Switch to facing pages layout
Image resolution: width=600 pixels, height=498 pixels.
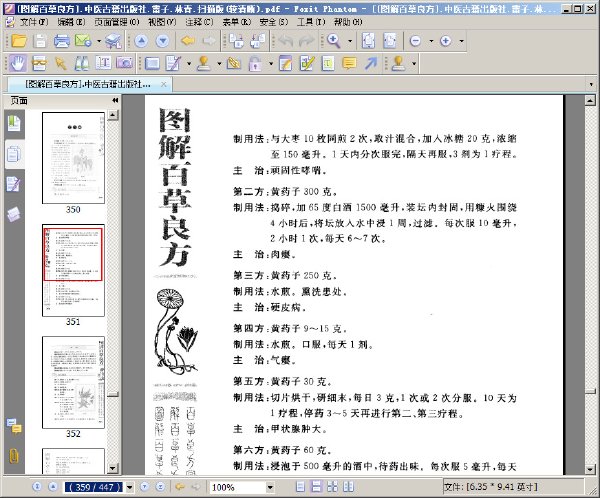332,487
